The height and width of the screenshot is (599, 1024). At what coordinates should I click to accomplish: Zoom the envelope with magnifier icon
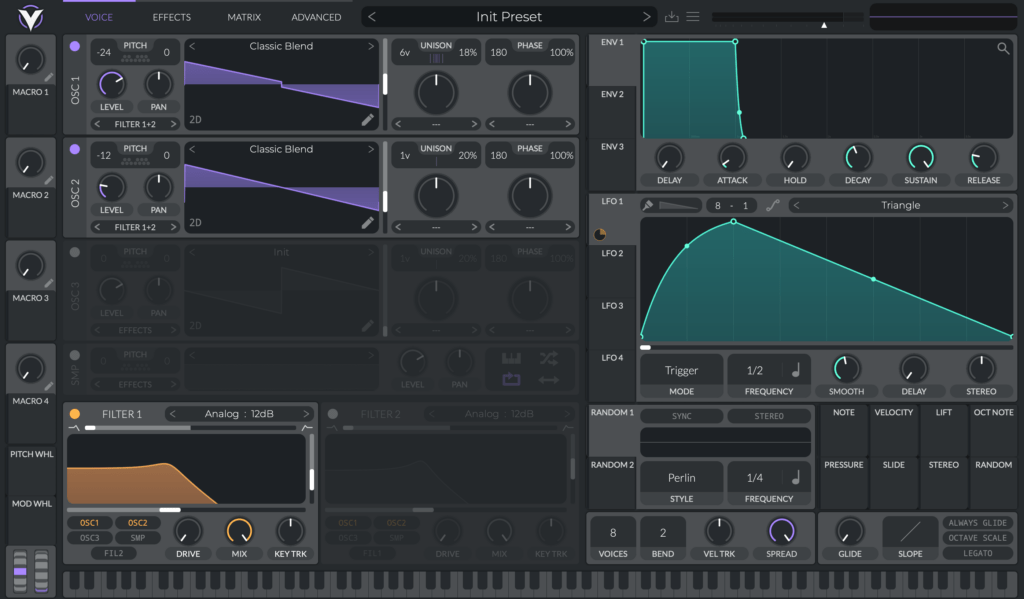point(1003,48)
